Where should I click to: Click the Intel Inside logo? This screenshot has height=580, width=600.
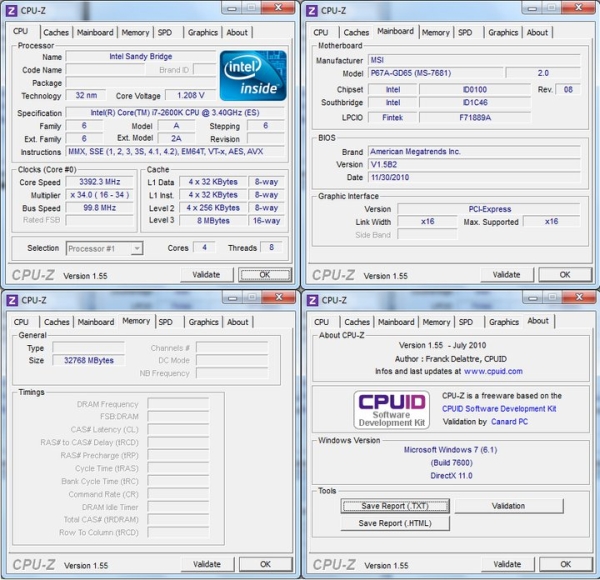click(x=253, y=75)
